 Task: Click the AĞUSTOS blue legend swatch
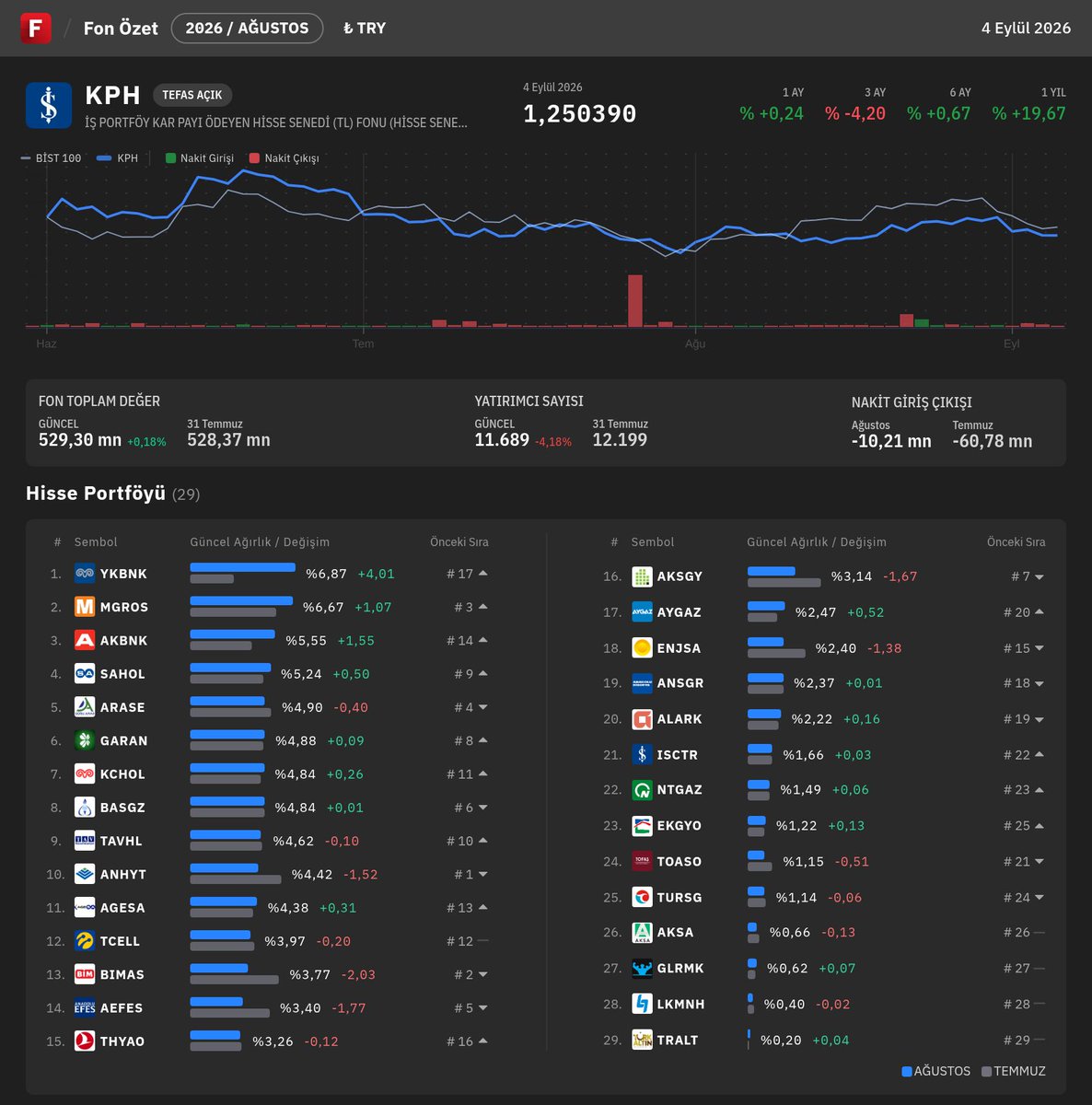pos(907,1071)
